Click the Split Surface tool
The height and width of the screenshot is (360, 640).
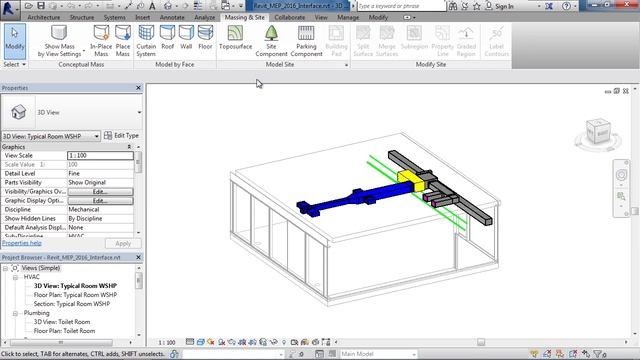pos(363,41)
